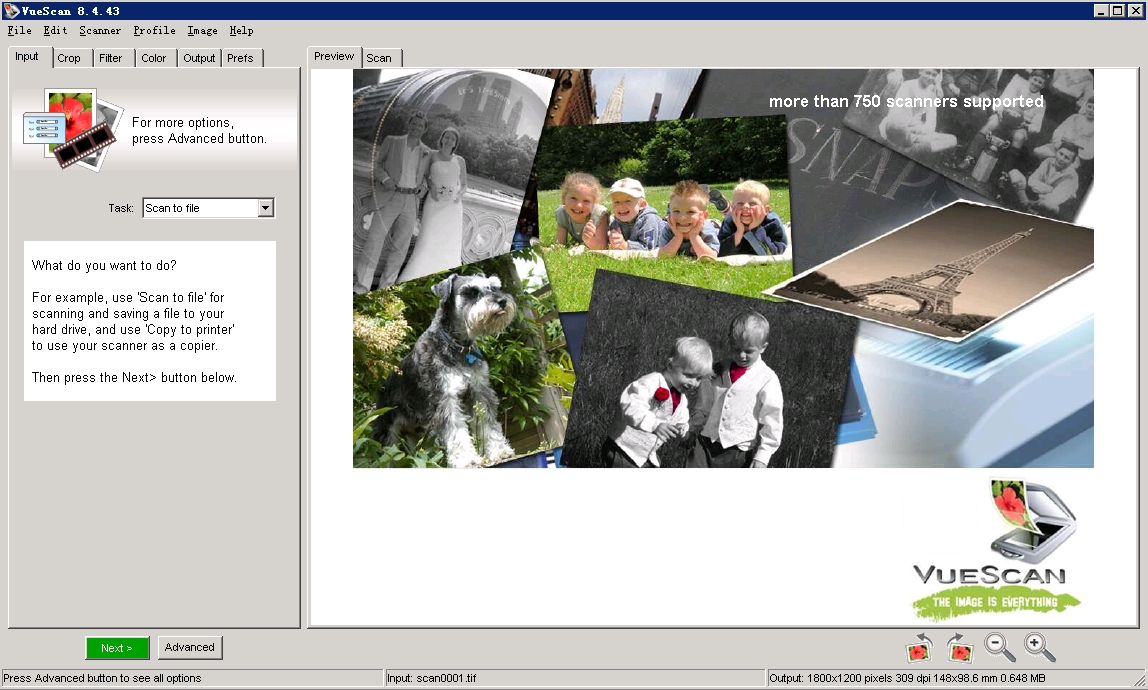
Task: Click the VueScan icon in title bar
Action: (11, 10)
